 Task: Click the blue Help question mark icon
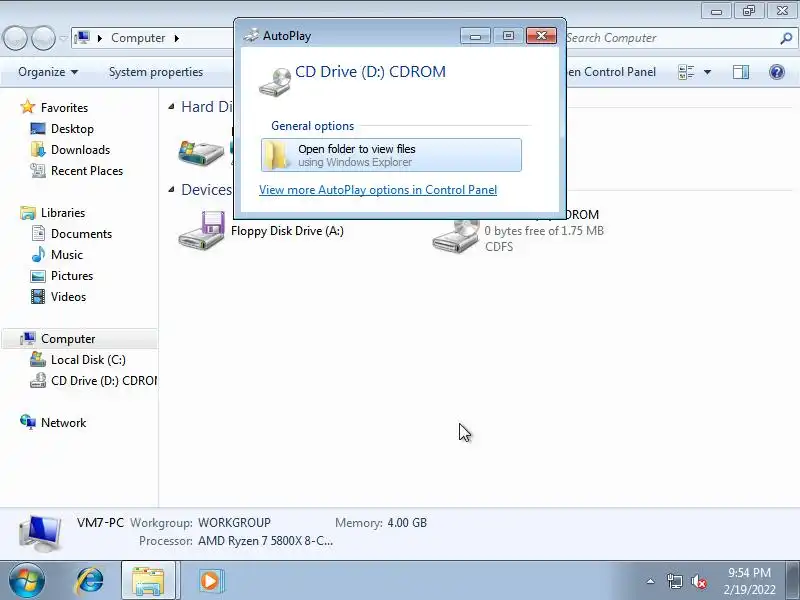click(777, 72)
